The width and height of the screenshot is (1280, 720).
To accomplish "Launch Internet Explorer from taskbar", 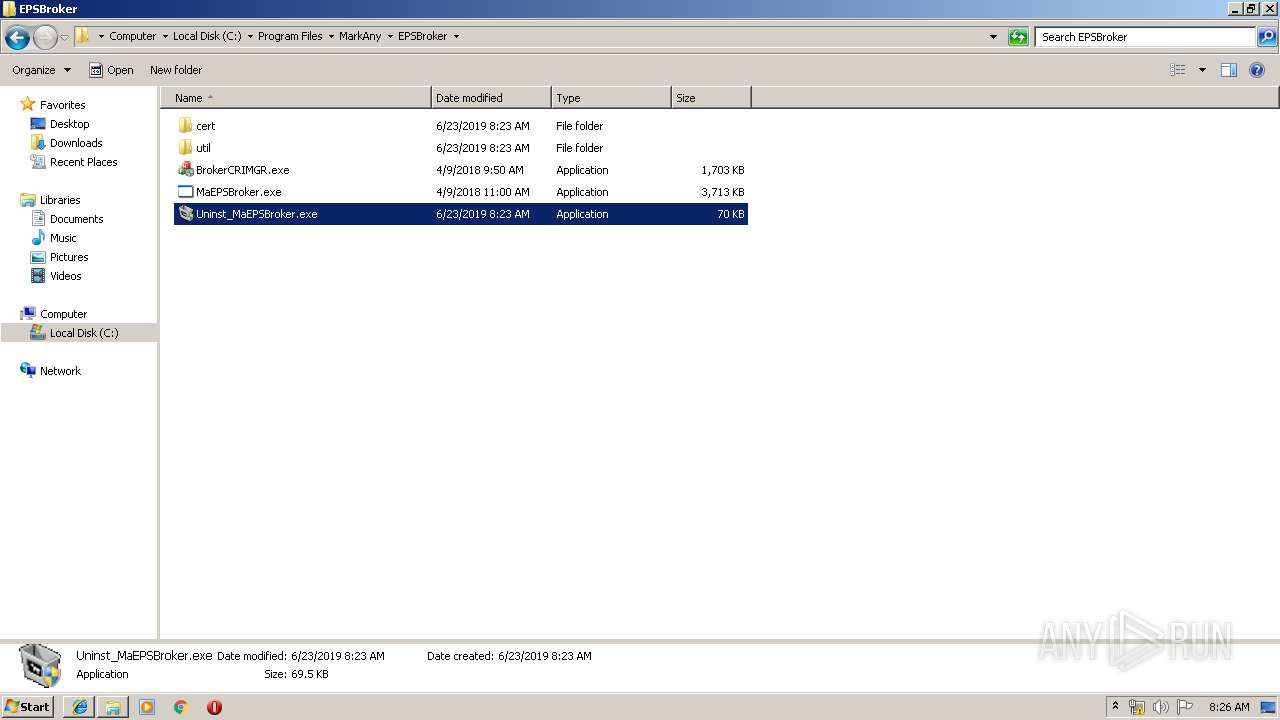I will (x=79, y=707).
